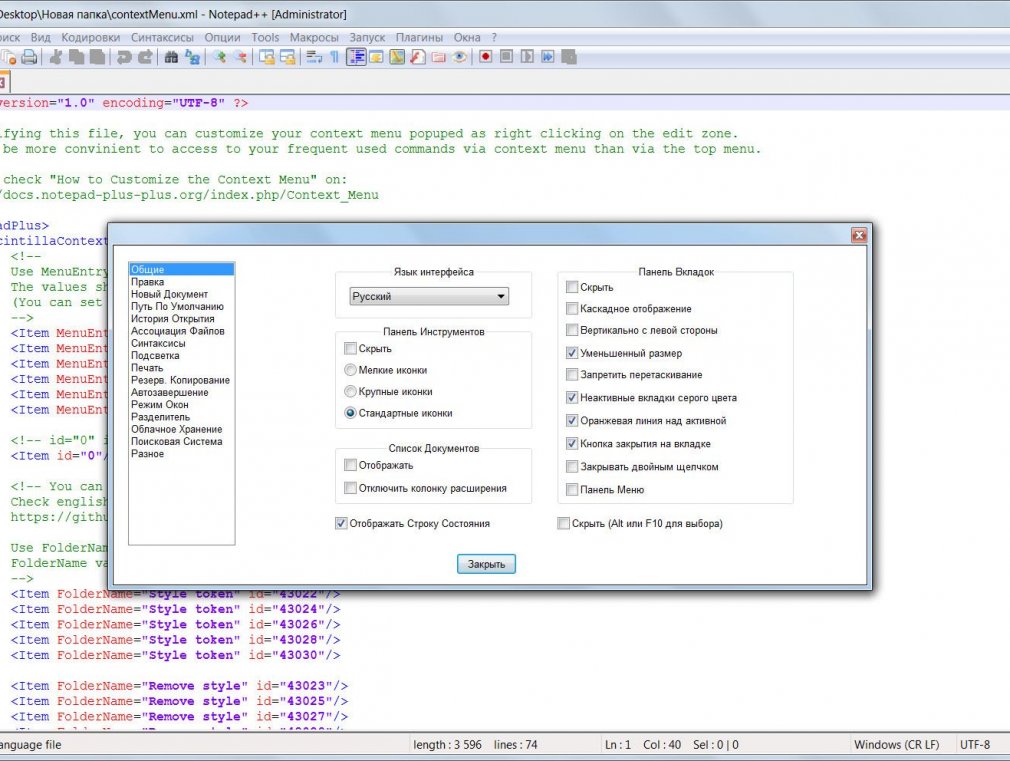Select the Мелкие иконки radio button
This screenshot has width=1010, height=761.
click(x=350, y=370)
